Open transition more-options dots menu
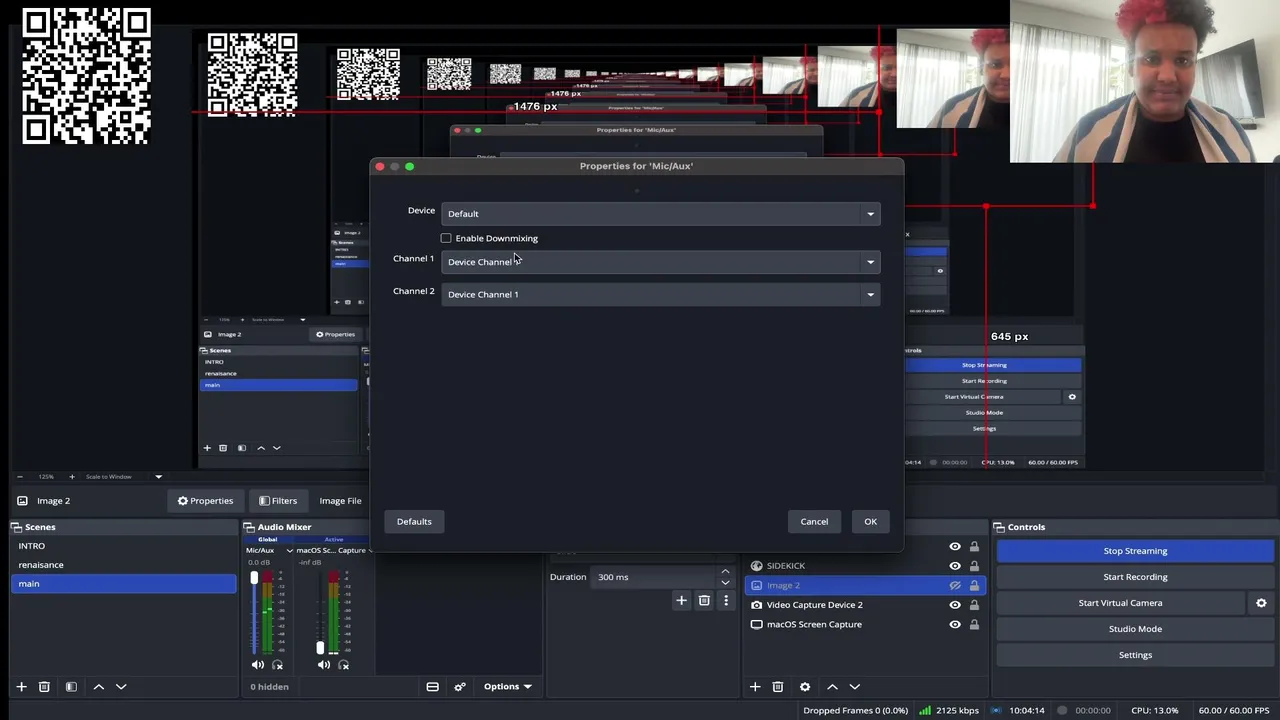 [726, 600]
